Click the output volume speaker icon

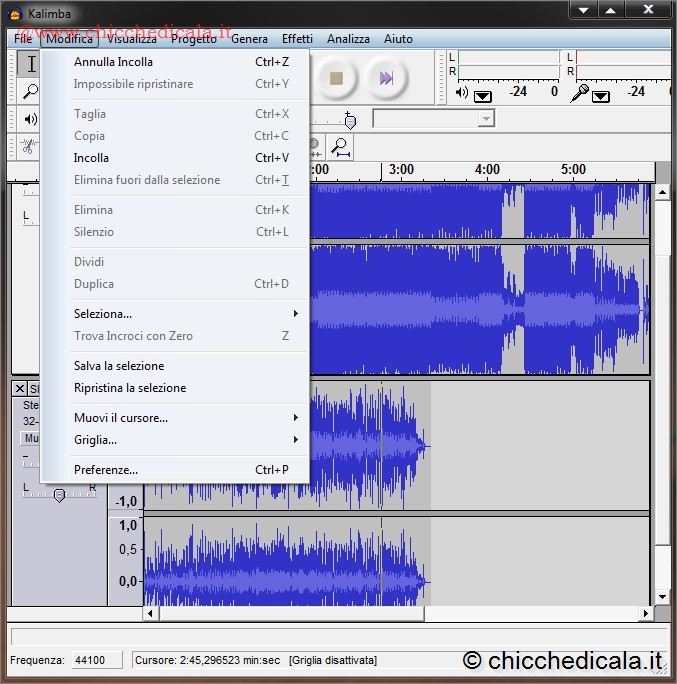tap(462, 92)
